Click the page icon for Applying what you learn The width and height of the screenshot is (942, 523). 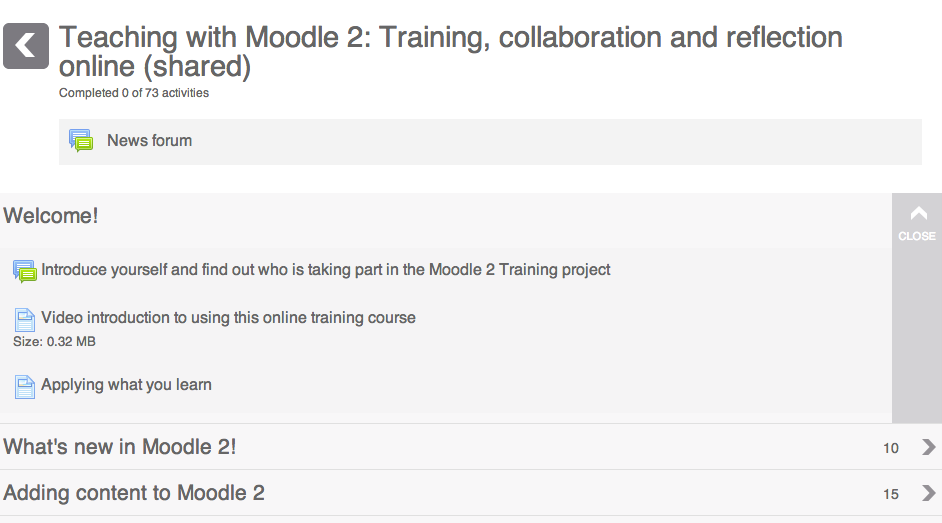point(25,387)
